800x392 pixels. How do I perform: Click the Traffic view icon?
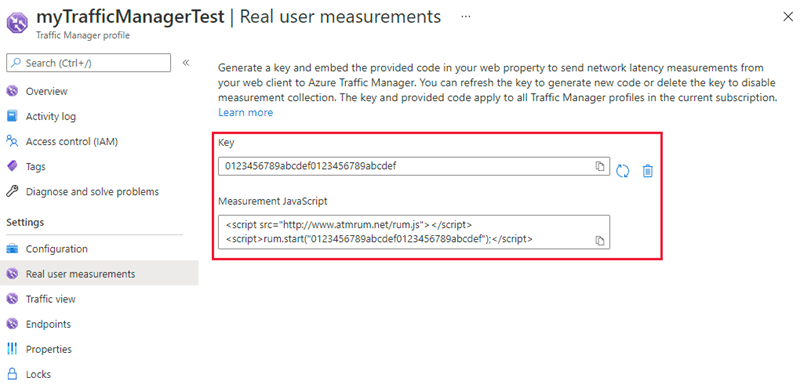pos(12,299)
